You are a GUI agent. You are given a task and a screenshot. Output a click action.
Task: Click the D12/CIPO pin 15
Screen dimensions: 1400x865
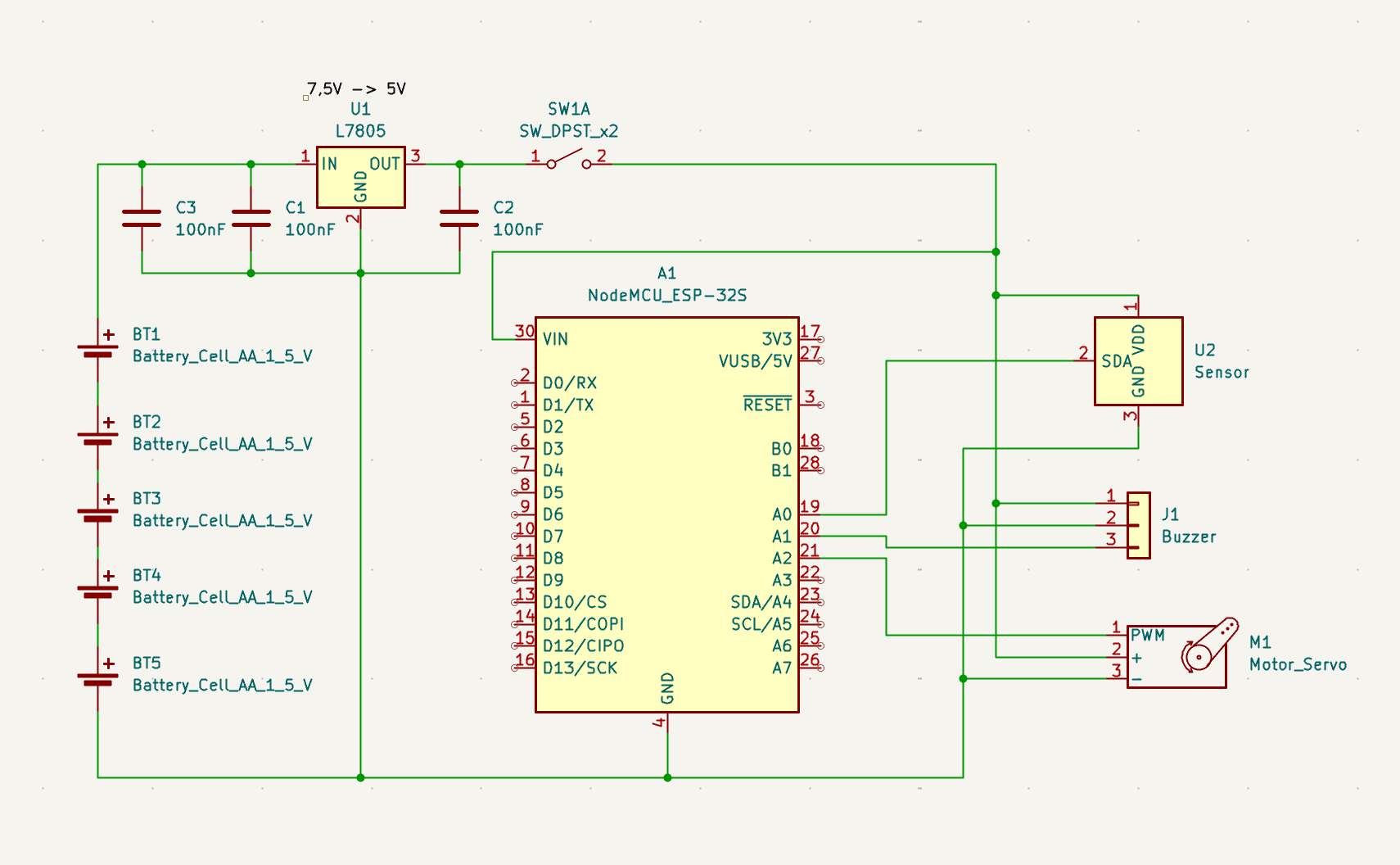pos(523,645)
